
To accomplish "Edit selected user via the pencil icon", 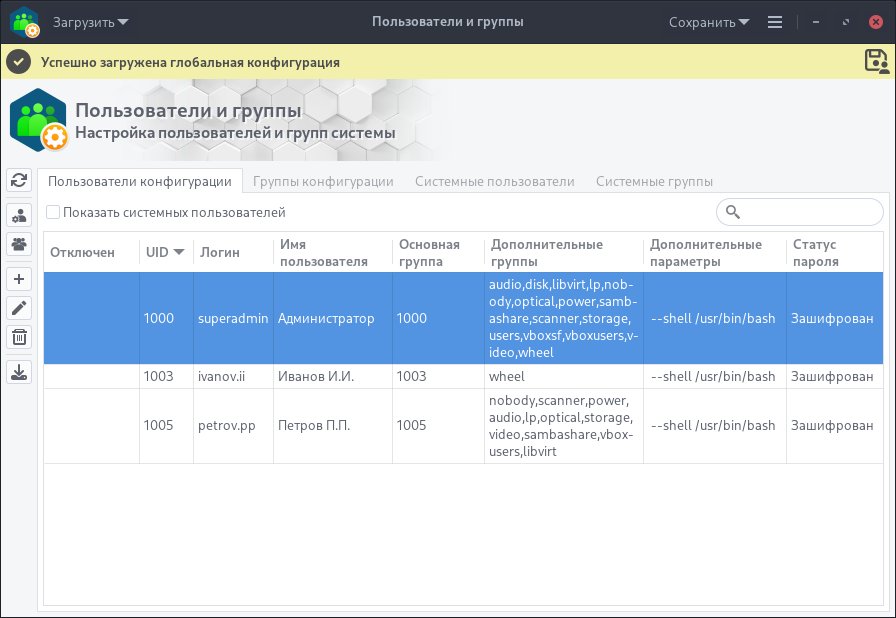I will [x=18, y=308].
